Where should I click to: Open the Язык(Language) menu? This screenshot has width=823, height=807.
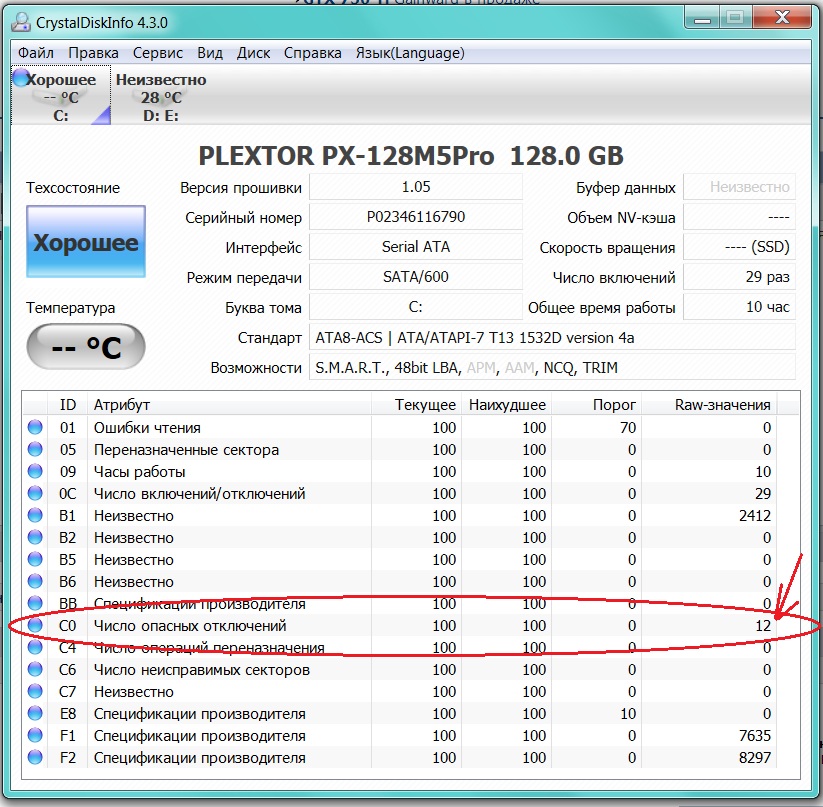(x=410, y=53)
